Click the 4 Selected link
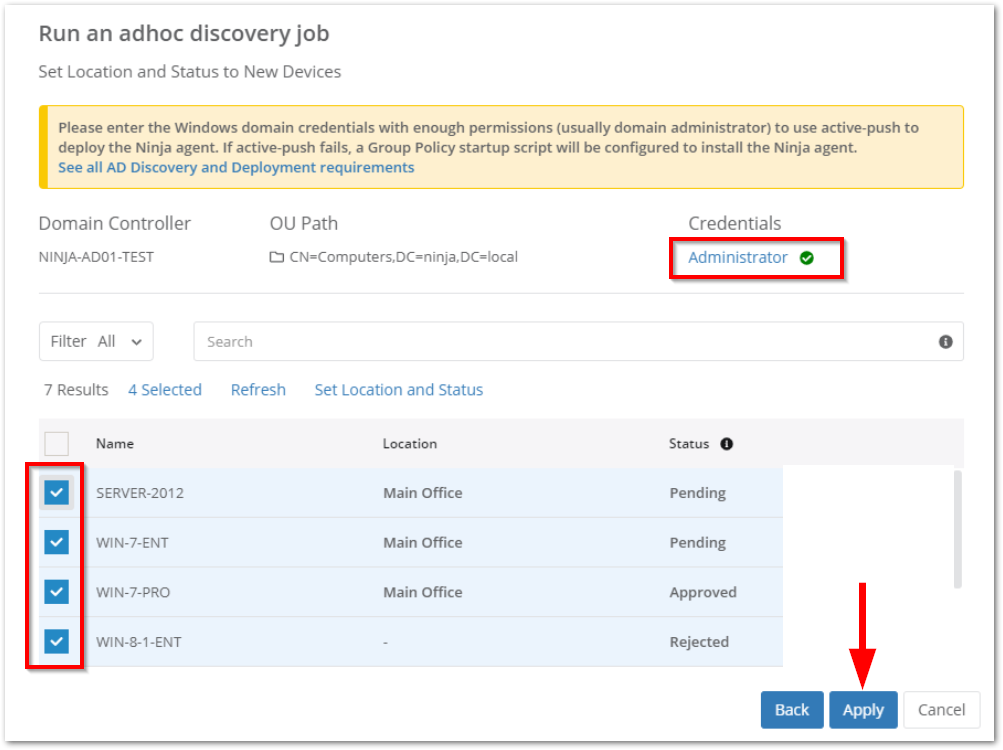The height and width of the screenshot is (750, 1003). pos(165,390)
